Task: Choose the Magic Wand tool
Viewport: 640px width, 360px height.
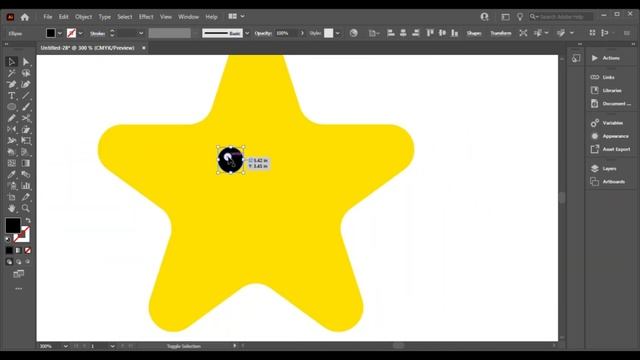Action: pyautogui.click(x=11, y=73)
